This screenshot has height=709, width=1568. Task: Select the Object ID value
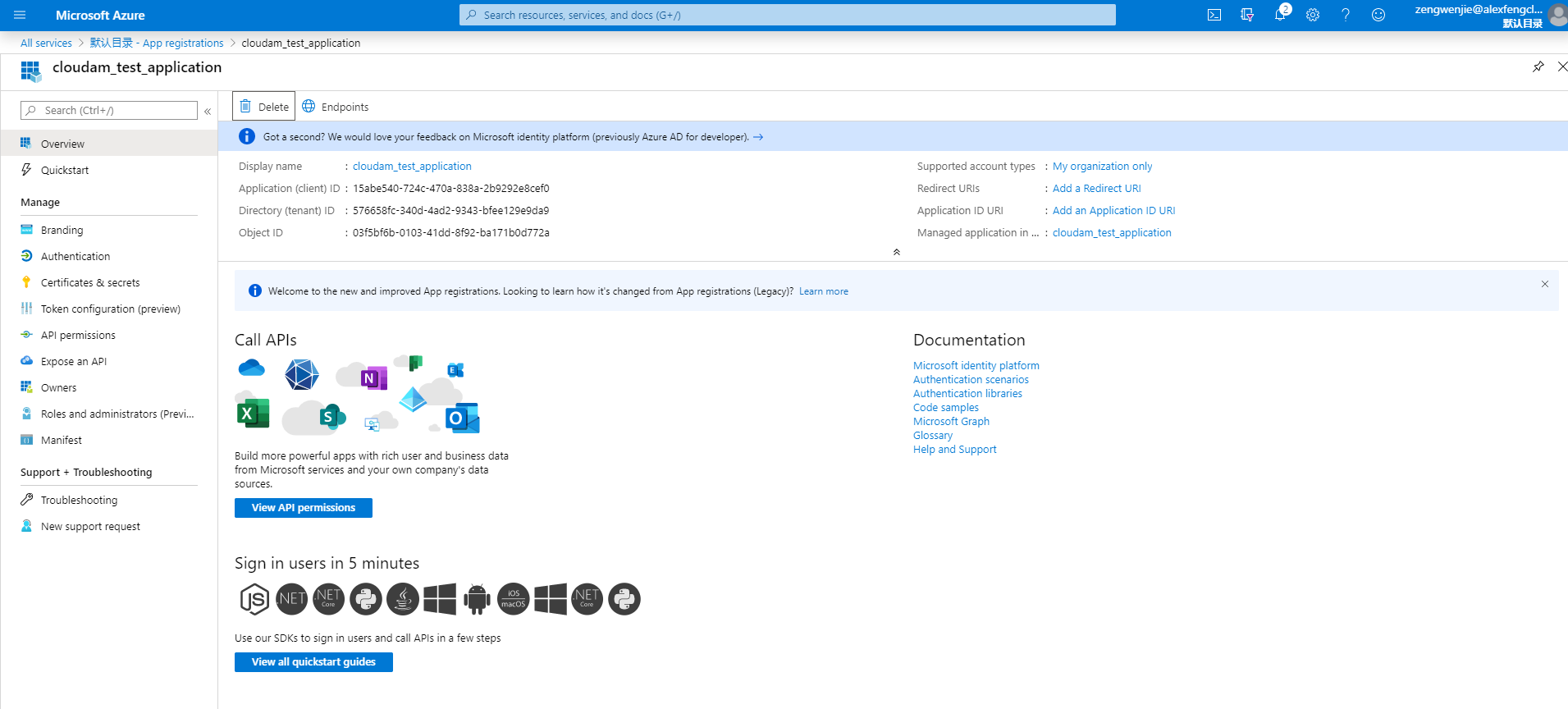point(451,233)
